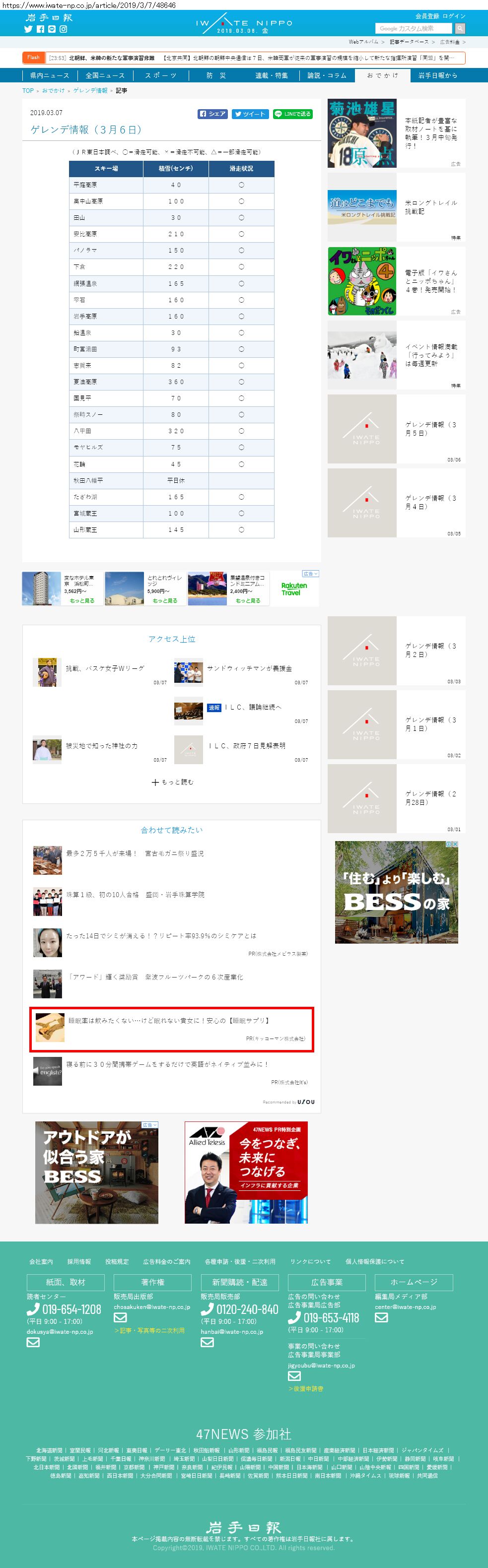Image resolution: width=488 pixels, height=1568 pixels.
Task: Open the 菊池雄星 article thumbnail
Action: click(362, 133)
